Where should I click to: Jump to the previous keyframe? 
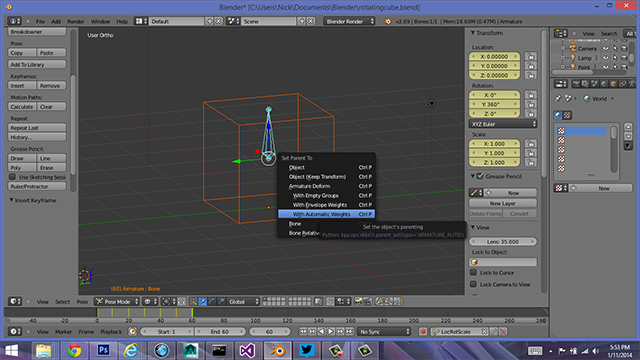pos(312,331)
